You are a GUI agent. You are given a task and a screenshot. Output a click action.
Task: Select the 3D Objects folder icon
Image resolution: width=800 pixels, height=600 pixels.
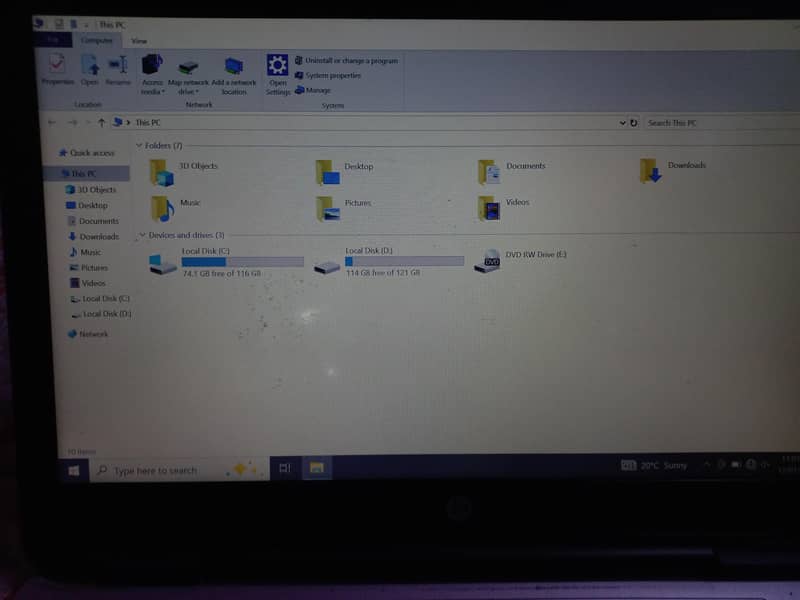162,172
